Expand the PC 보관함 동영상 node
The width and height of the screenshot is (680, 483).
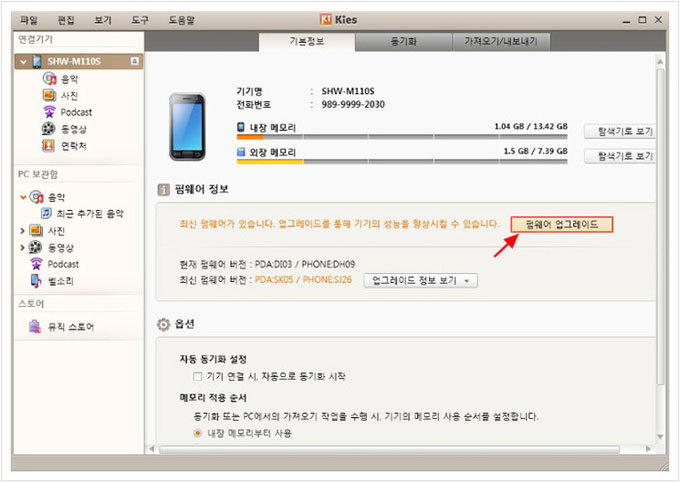coord(23,248)
